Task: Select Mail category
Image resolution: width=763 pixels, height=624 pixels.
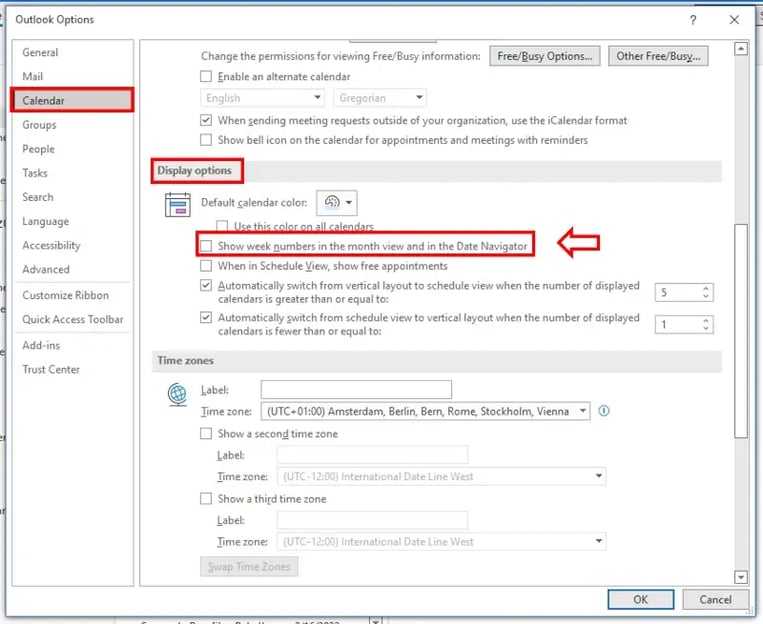Action: point(73,76)
